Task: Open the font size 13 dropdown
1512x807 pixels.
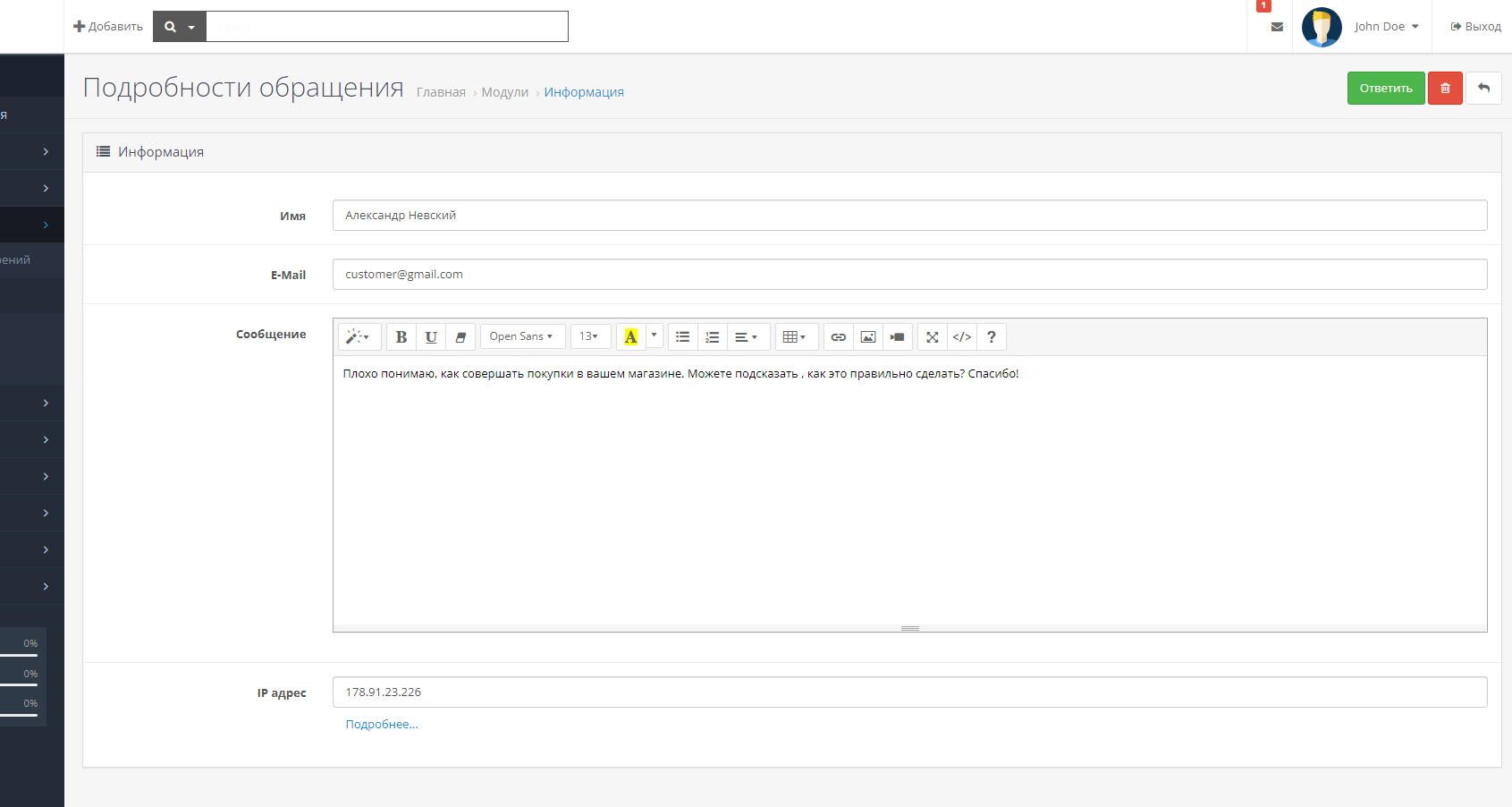Action: 589,337
